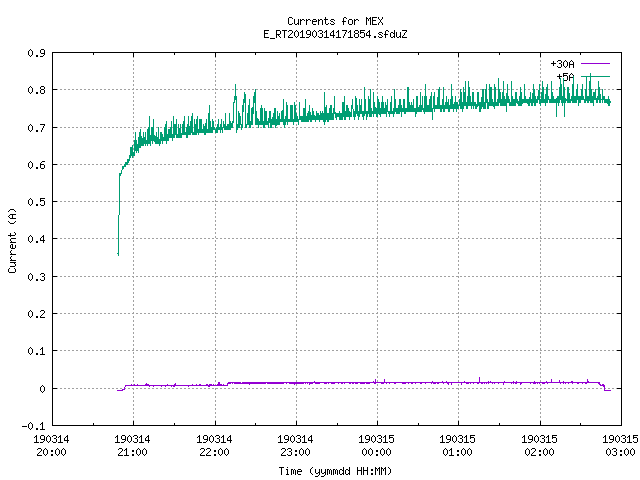The height and width of the screenshot is (480, 640).
Task: Click the 0.7 y-axis tick value
Action: tap(36, 128)
